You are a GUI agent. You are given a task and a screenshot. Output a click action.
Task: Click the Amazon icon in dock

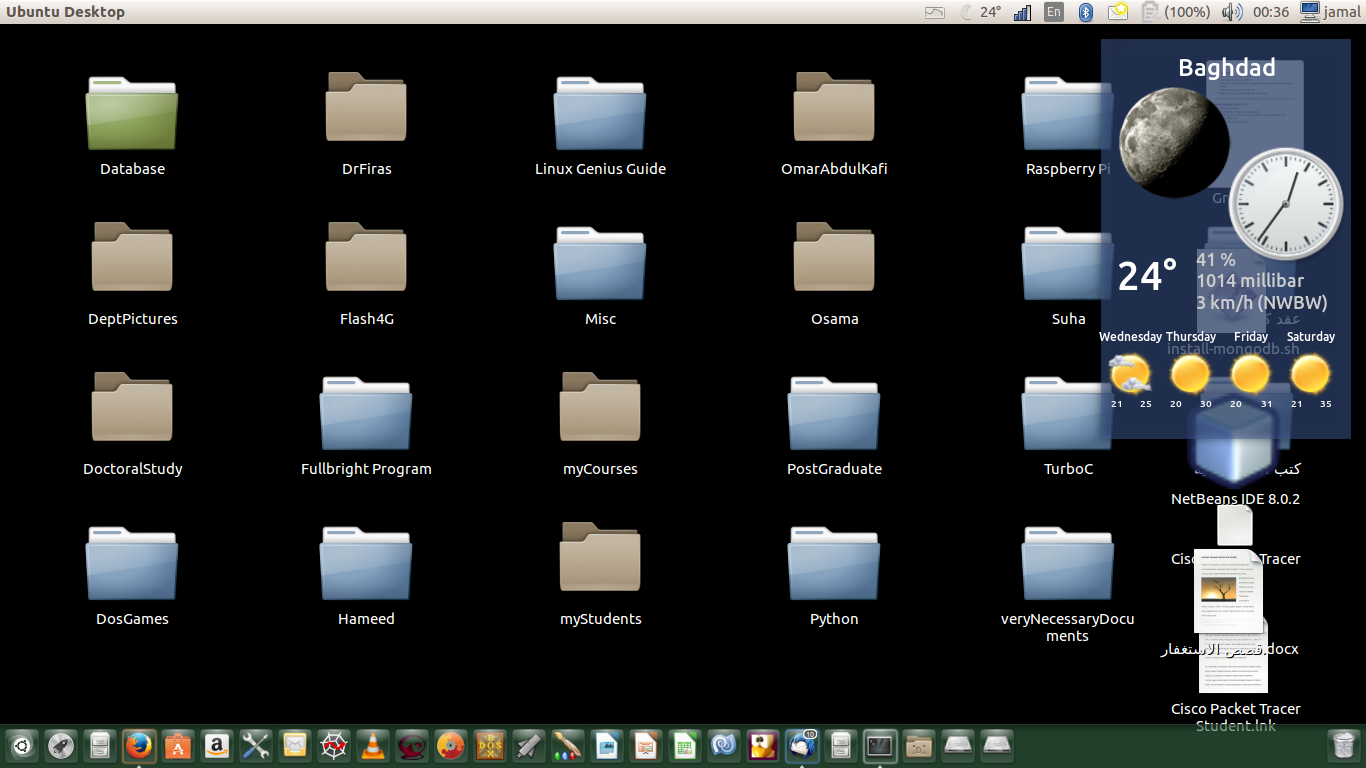tap(217, 745)
